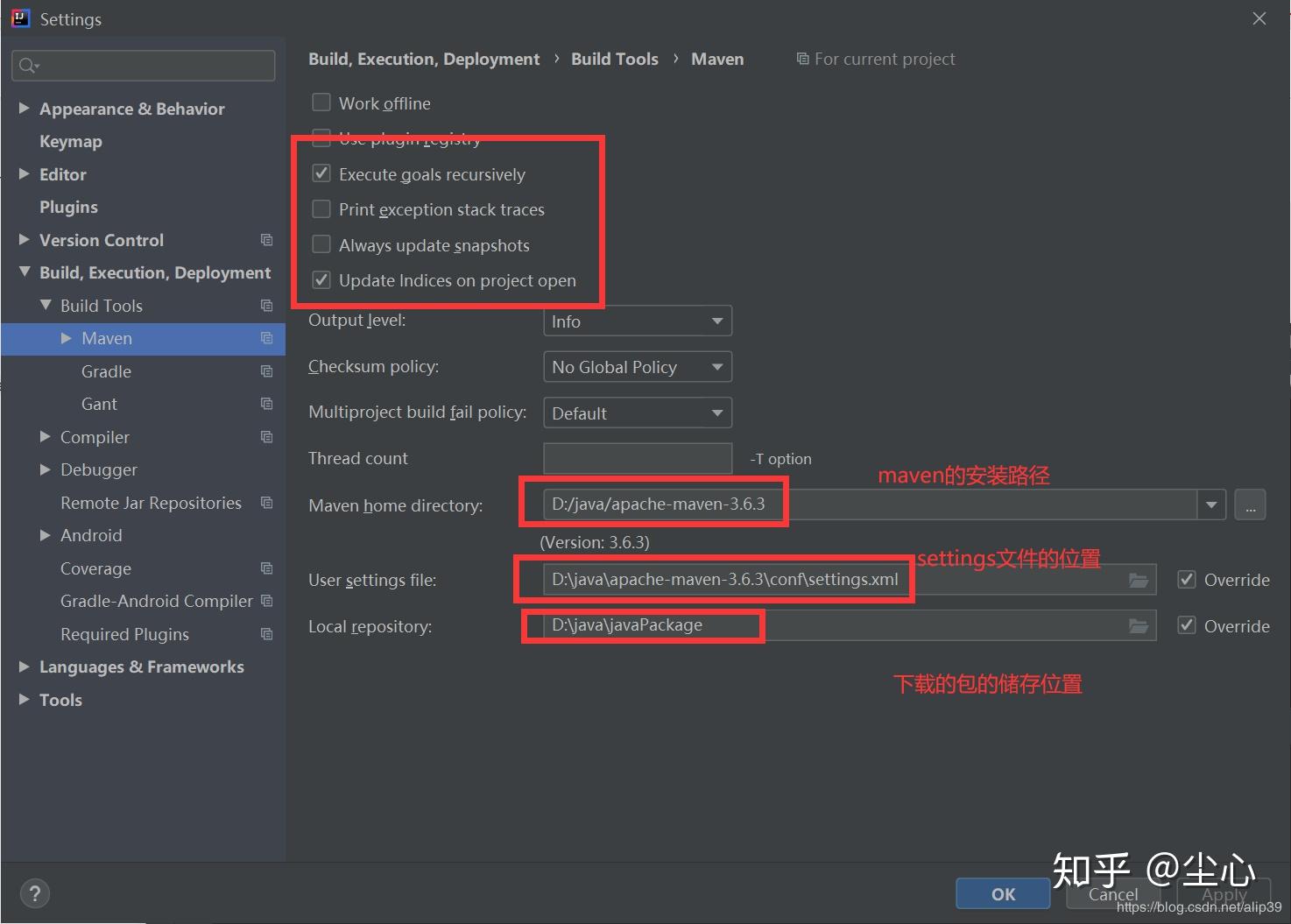Image resolution: width=1291 pixels, height=924 pixels.
Task: Open folder browser for User settings file
Action: (x=1138, y=580)
